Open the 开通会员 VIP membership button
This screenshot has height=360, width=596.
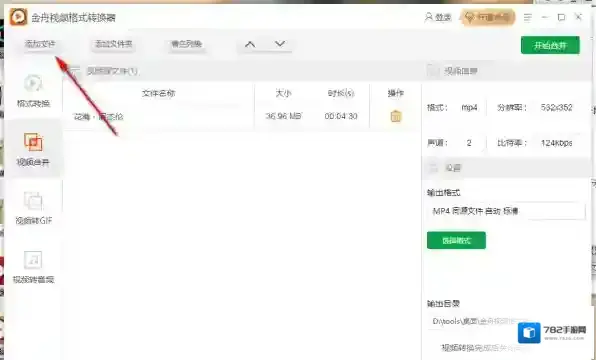(488, 17)
